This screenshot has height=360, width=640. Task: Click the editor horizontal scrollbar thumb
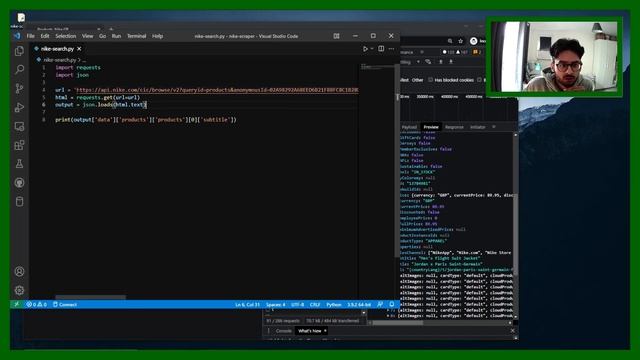(x=91, y=297)
